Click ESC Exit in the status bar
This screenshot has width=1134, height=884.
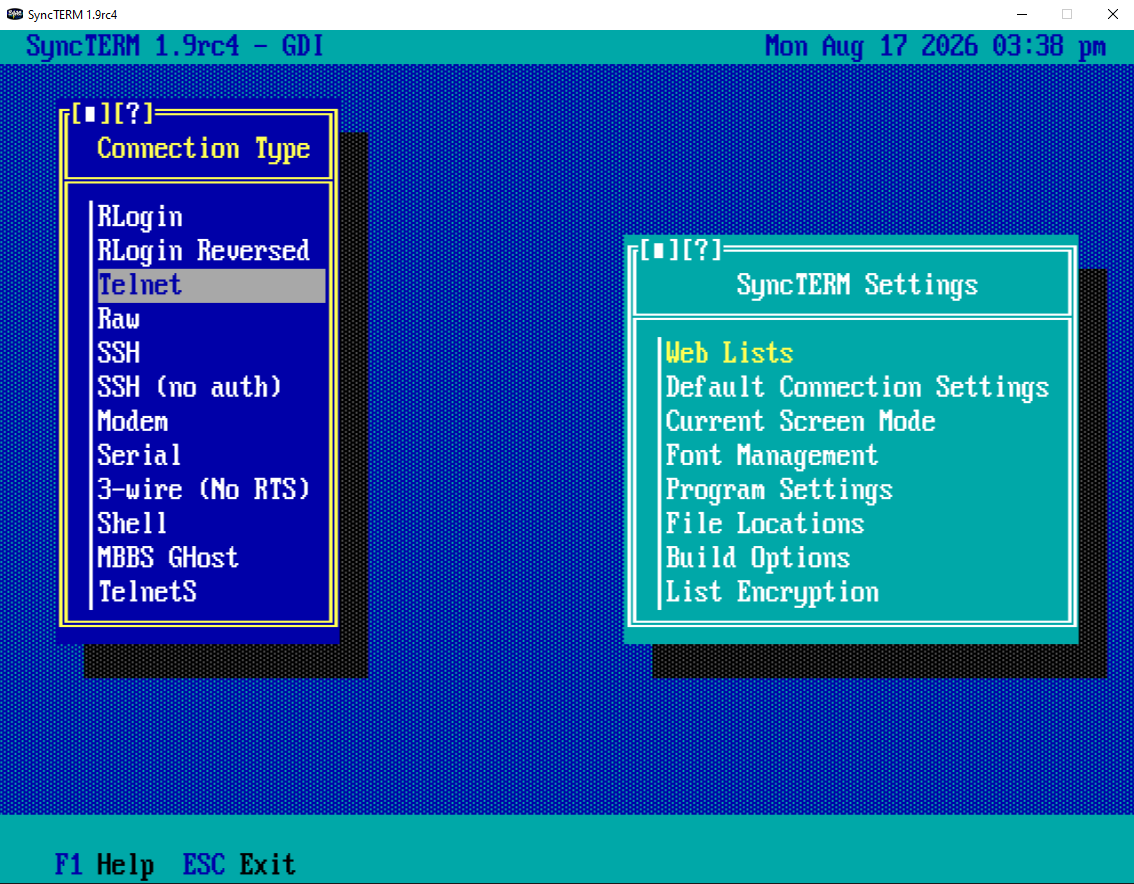coord(239,864)
